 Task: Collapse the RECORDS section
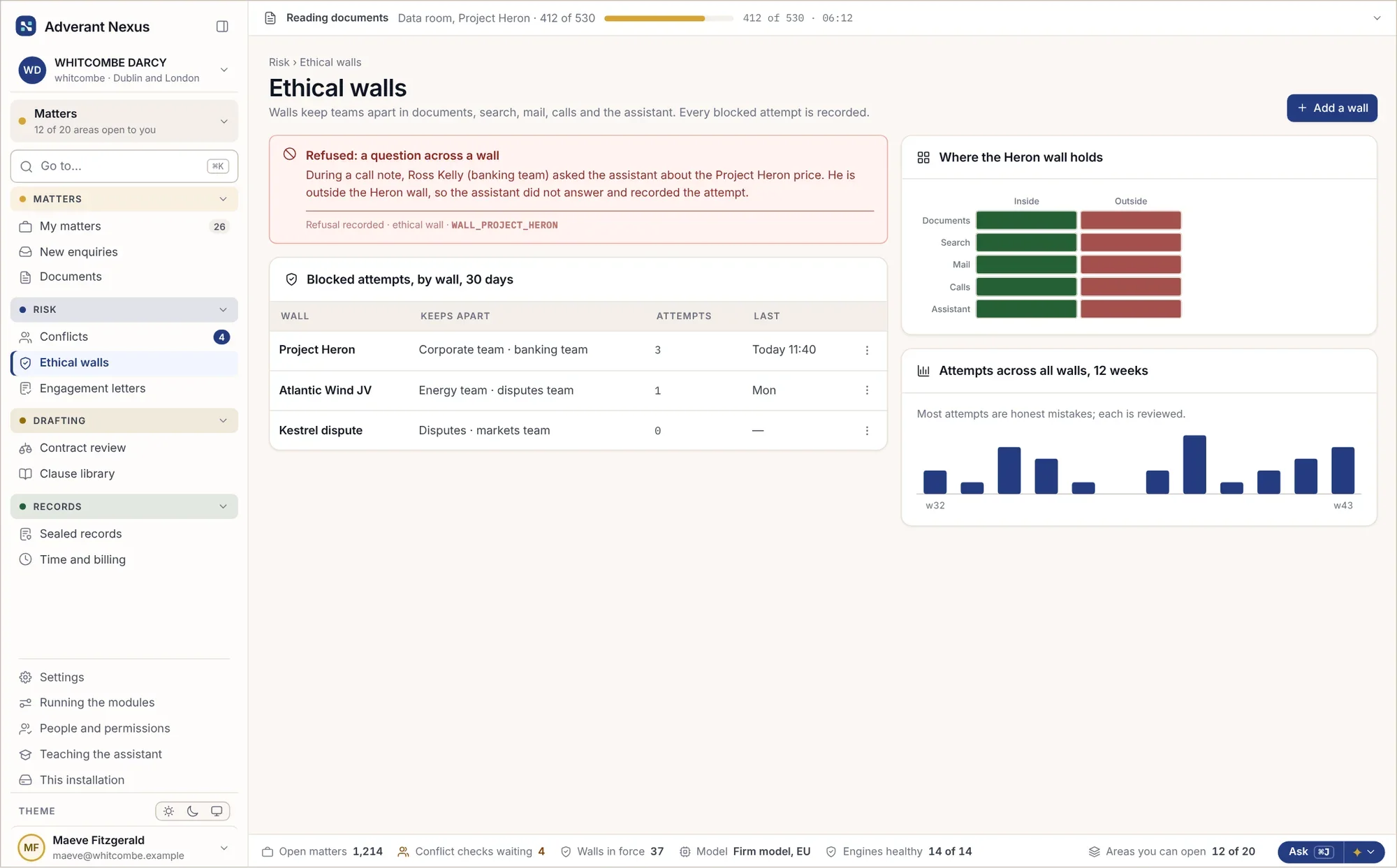(124, 506)
